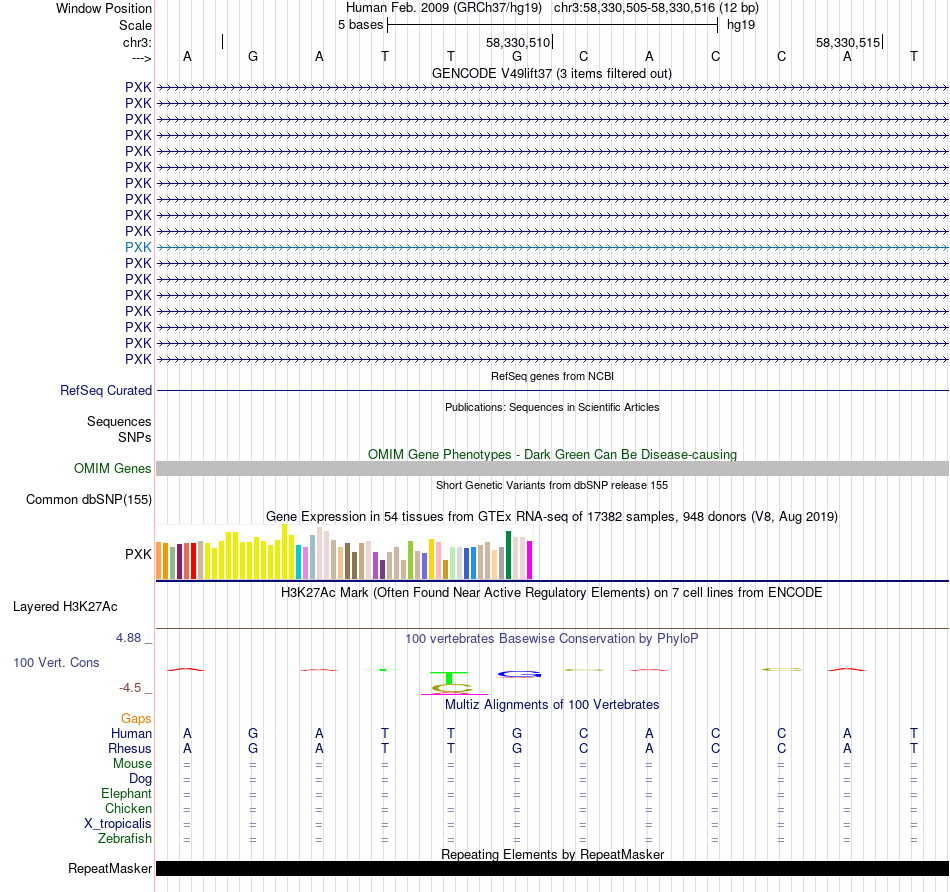
Task: Click the RefSeq Curated track label
Action: coord(105,390)
